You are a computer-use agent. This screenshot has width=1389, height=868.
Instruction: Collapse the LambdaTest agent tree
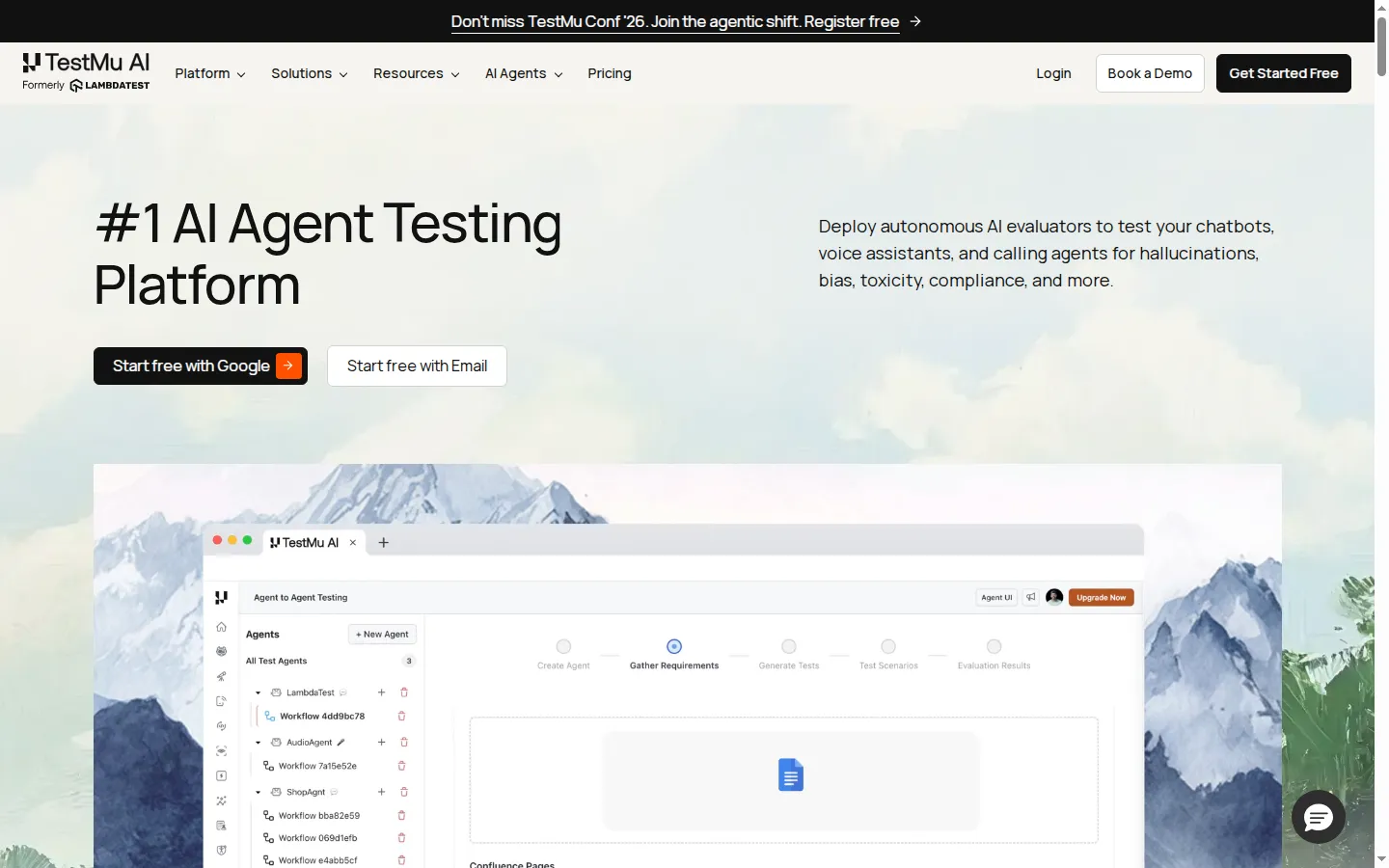pyautogui.click(x=258, y=692)
